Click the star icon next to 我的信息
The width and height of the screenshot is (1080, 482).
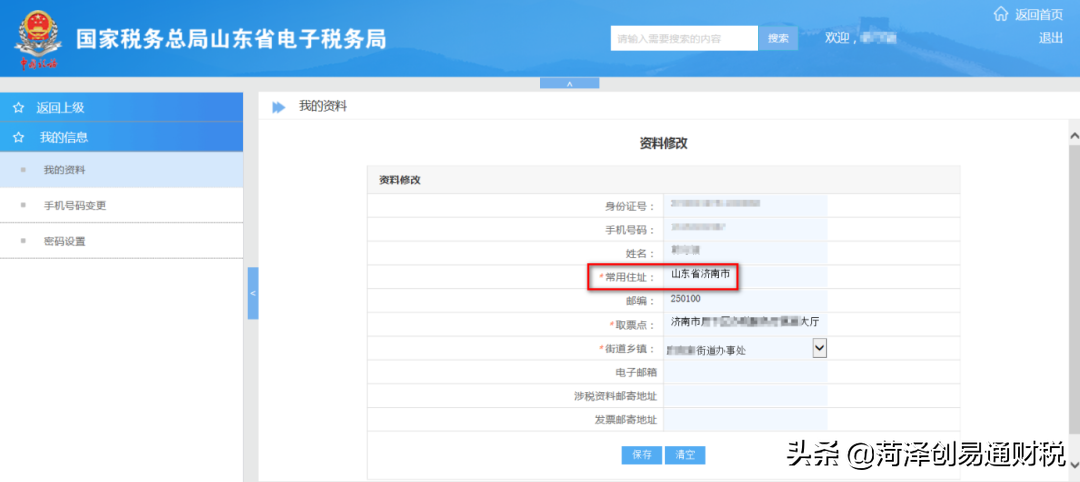pyautogui.click(x=18, y=137)
